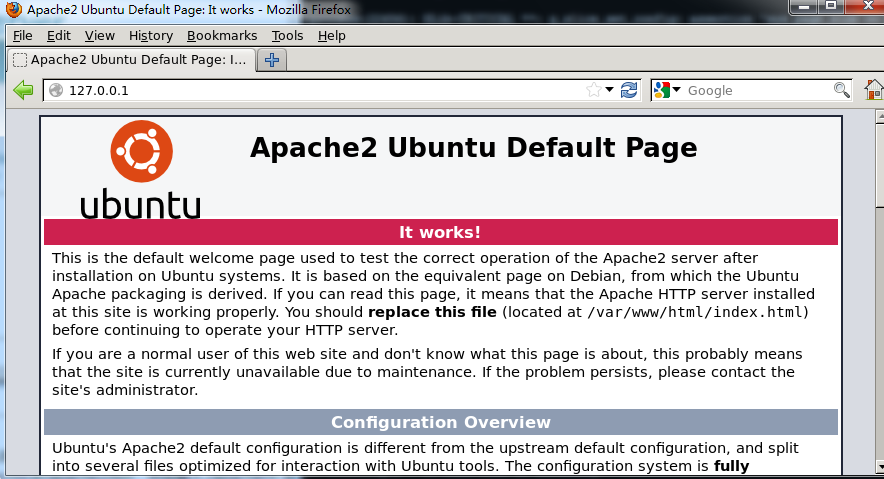Click the scrollbar up arrow
Image resolution: width=884 pixels, height=479 pixels.
[879, 117]
